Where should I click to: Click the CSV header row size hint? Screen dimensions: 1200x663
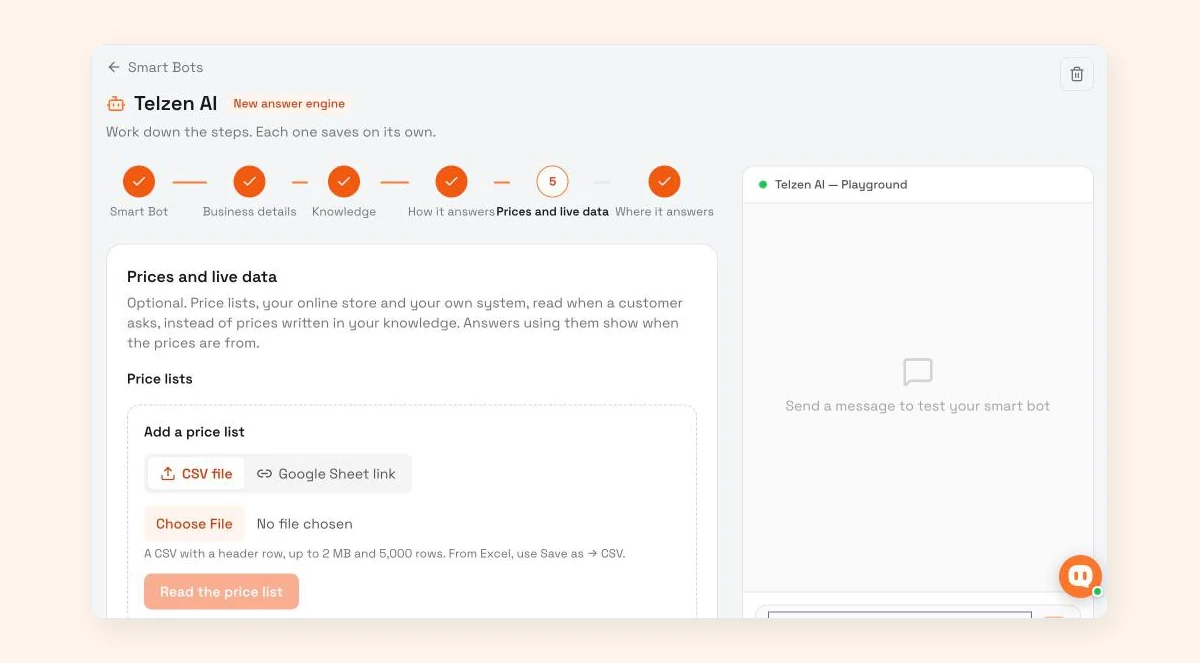385,553
